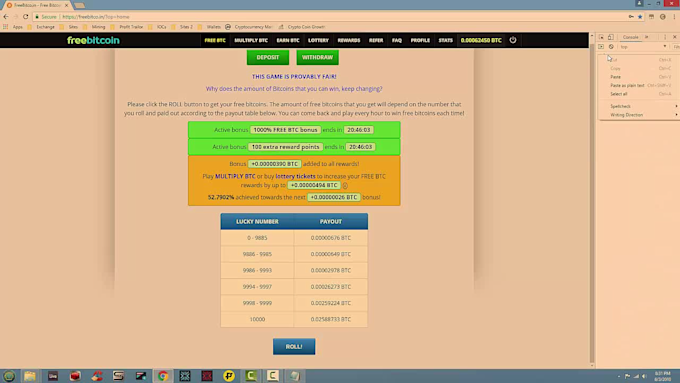Viewport: 680px width, 383px height.
Task: Click the 100 extra reward points label
Action: (x=285, y=147)
